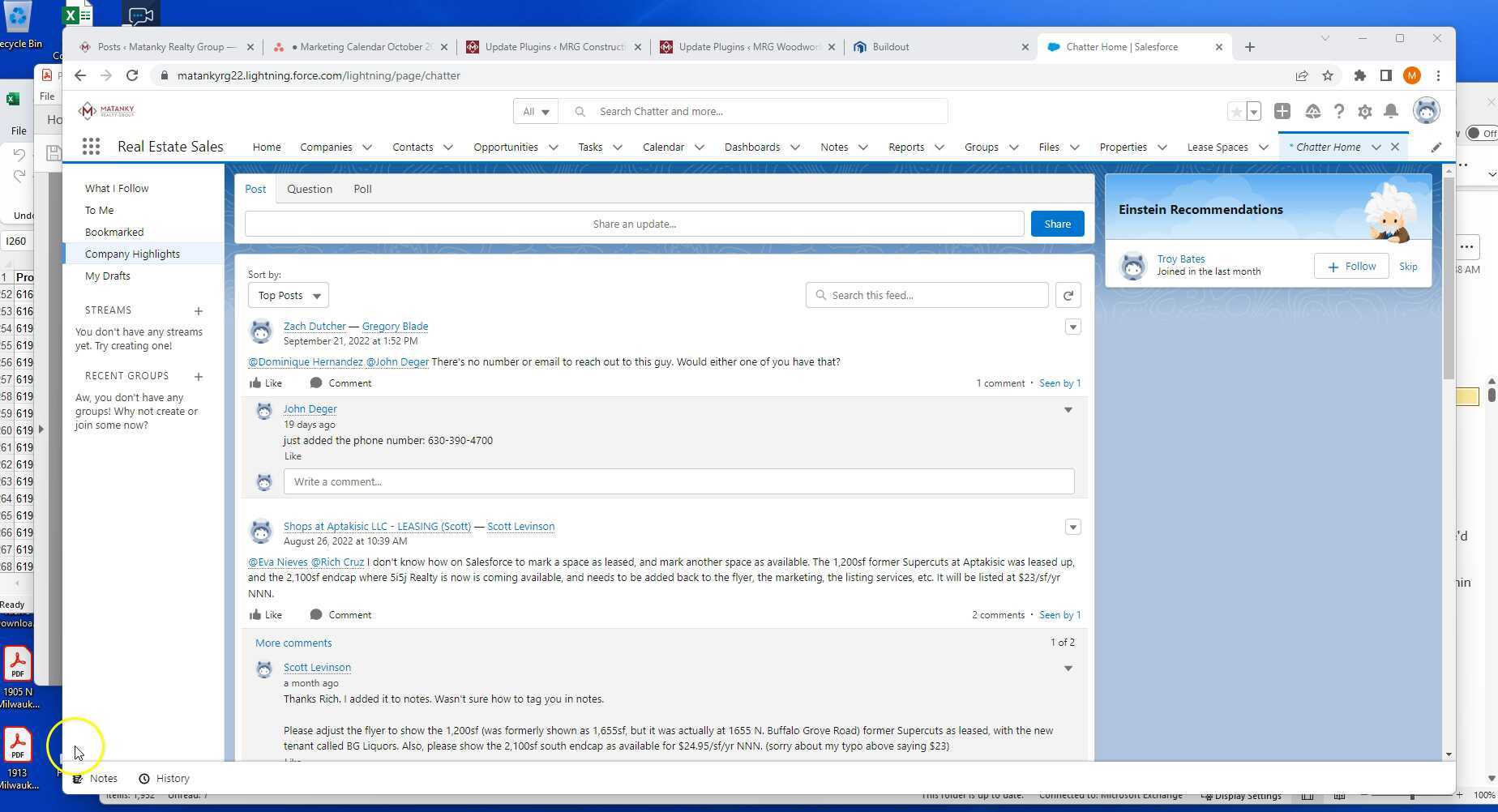Click the Share button
Screen dimensions: 1498x812
coord(1056,224)
